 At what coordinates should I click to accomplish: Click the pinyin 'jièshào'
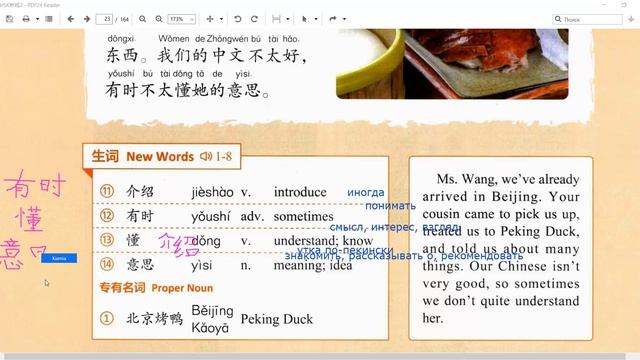coord(212,192)
